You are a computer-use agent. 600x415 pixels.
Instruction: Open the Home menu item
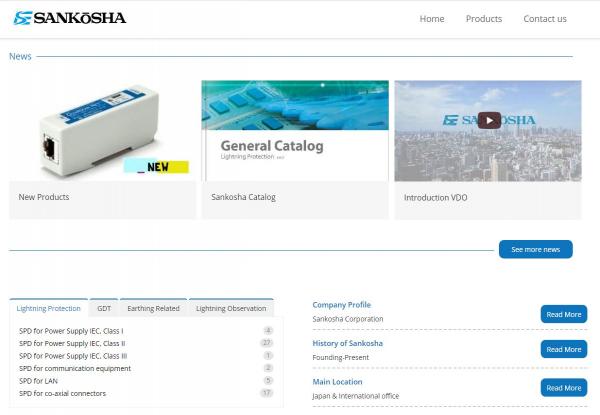tap(432, 19)
